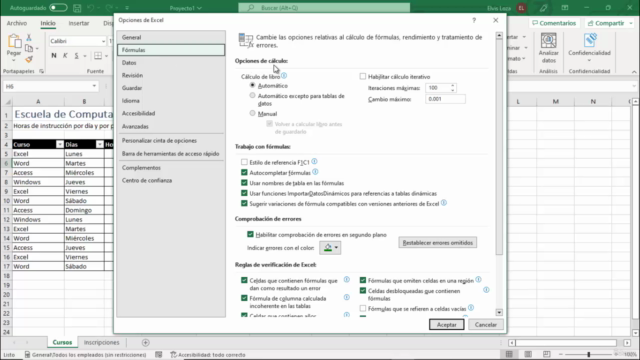
Task: Open the Avanzadas options category
Action: pos(171,126)
